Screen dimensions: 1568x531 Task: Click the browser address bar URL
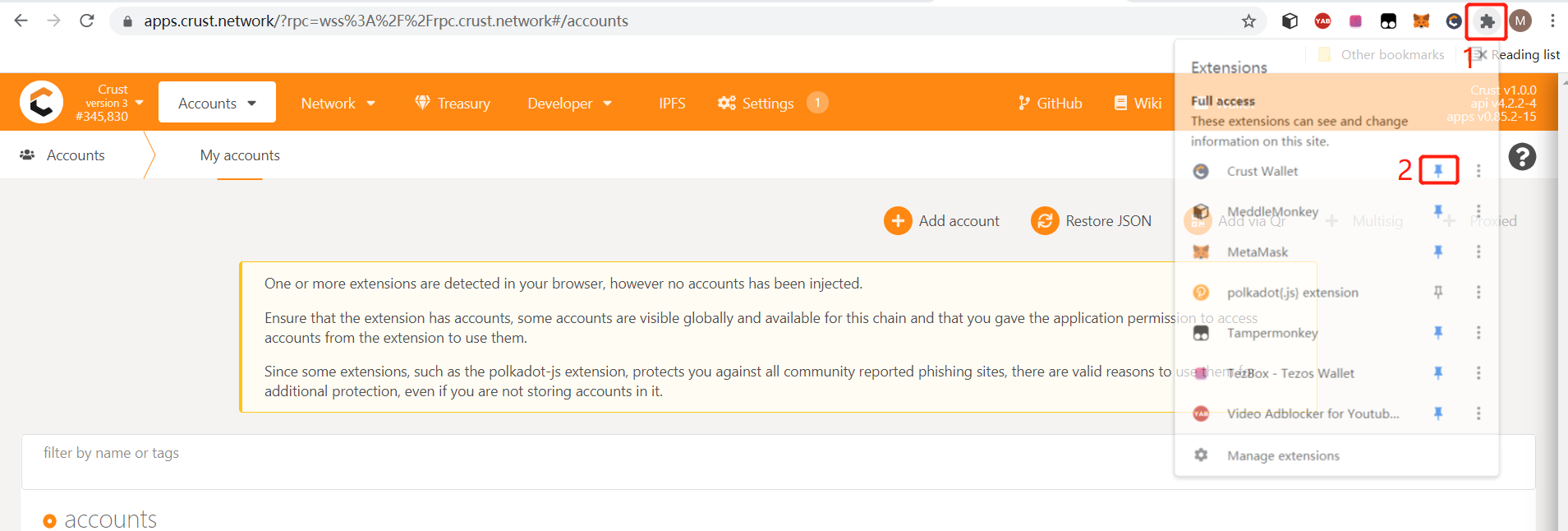(386, 21)
